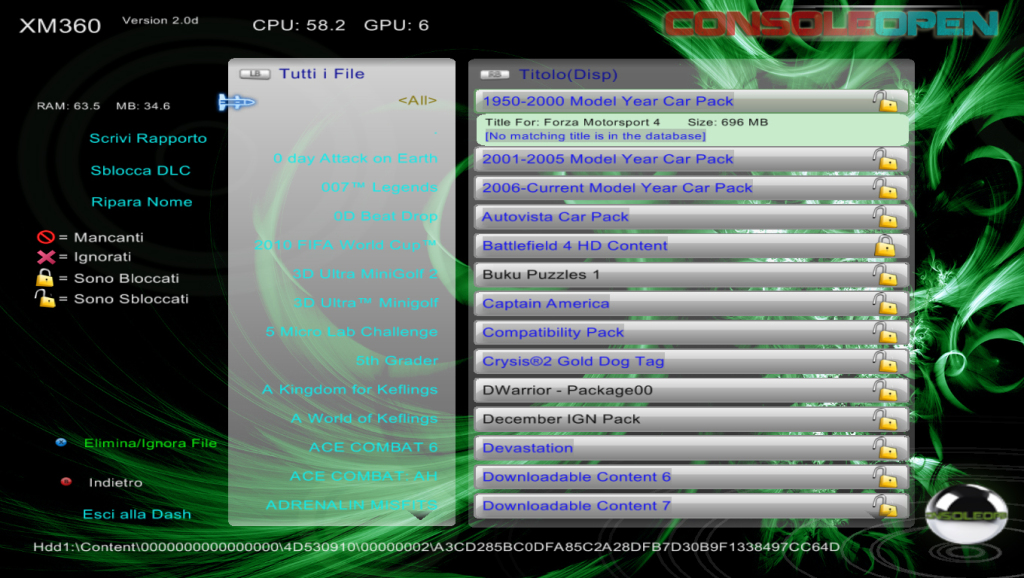This screenshot has width=1024, height=578.
Task: Click the Sono Sbloccati open padlock icon
Action: tap(44, 298)
